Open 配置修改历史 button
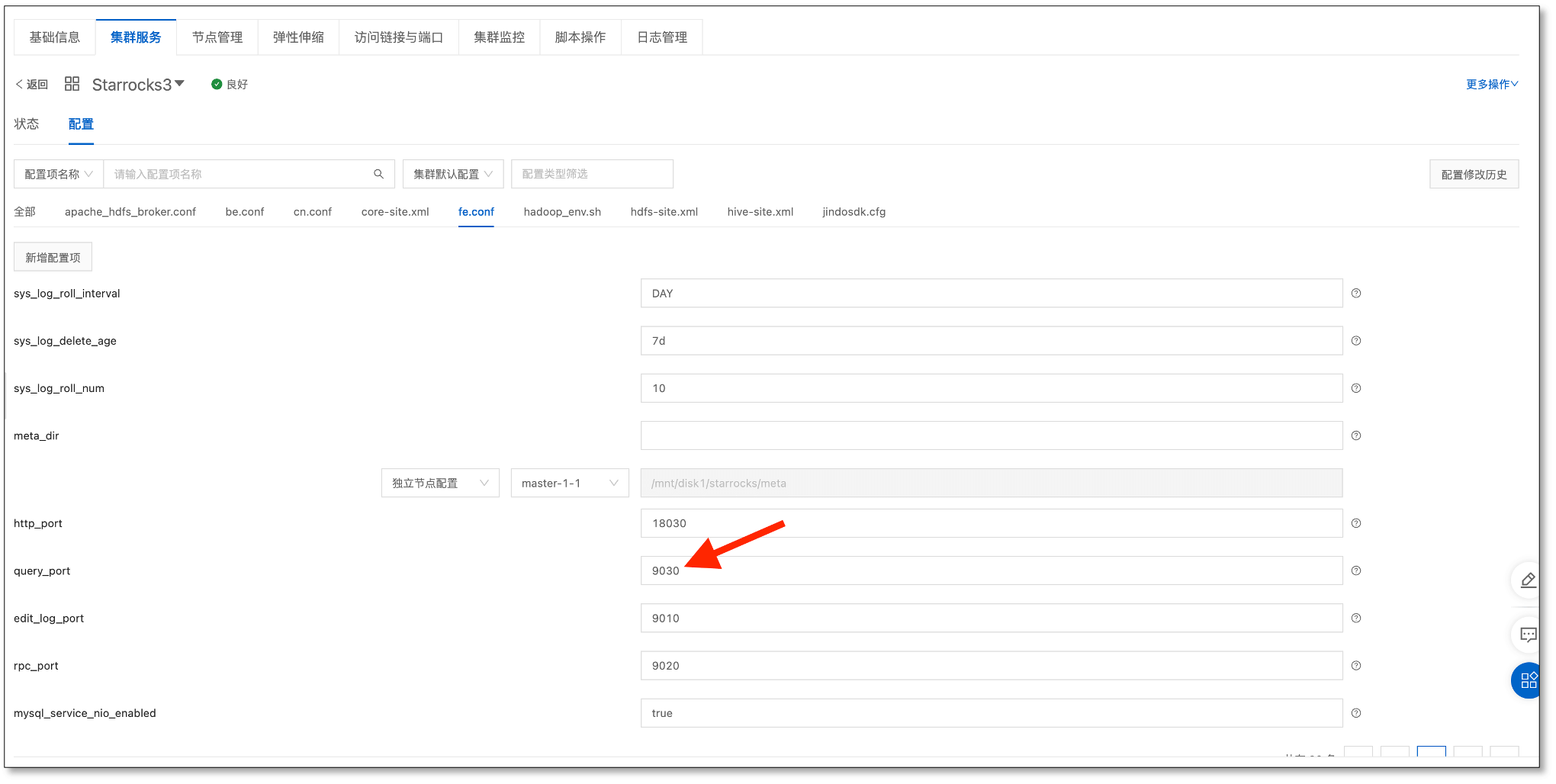 tap(1474, 175)
